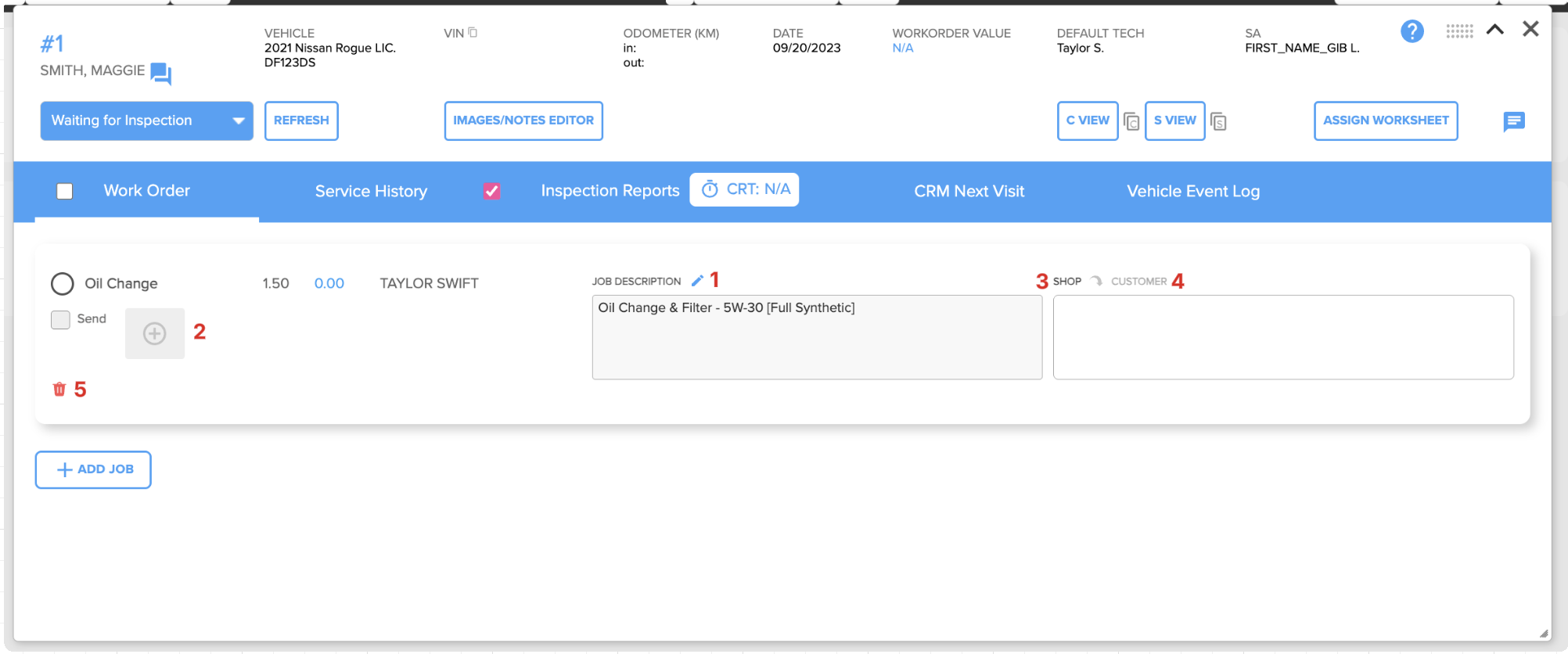
Task: Select the Oil Change radio circle
Action: [x=63, y=283]
